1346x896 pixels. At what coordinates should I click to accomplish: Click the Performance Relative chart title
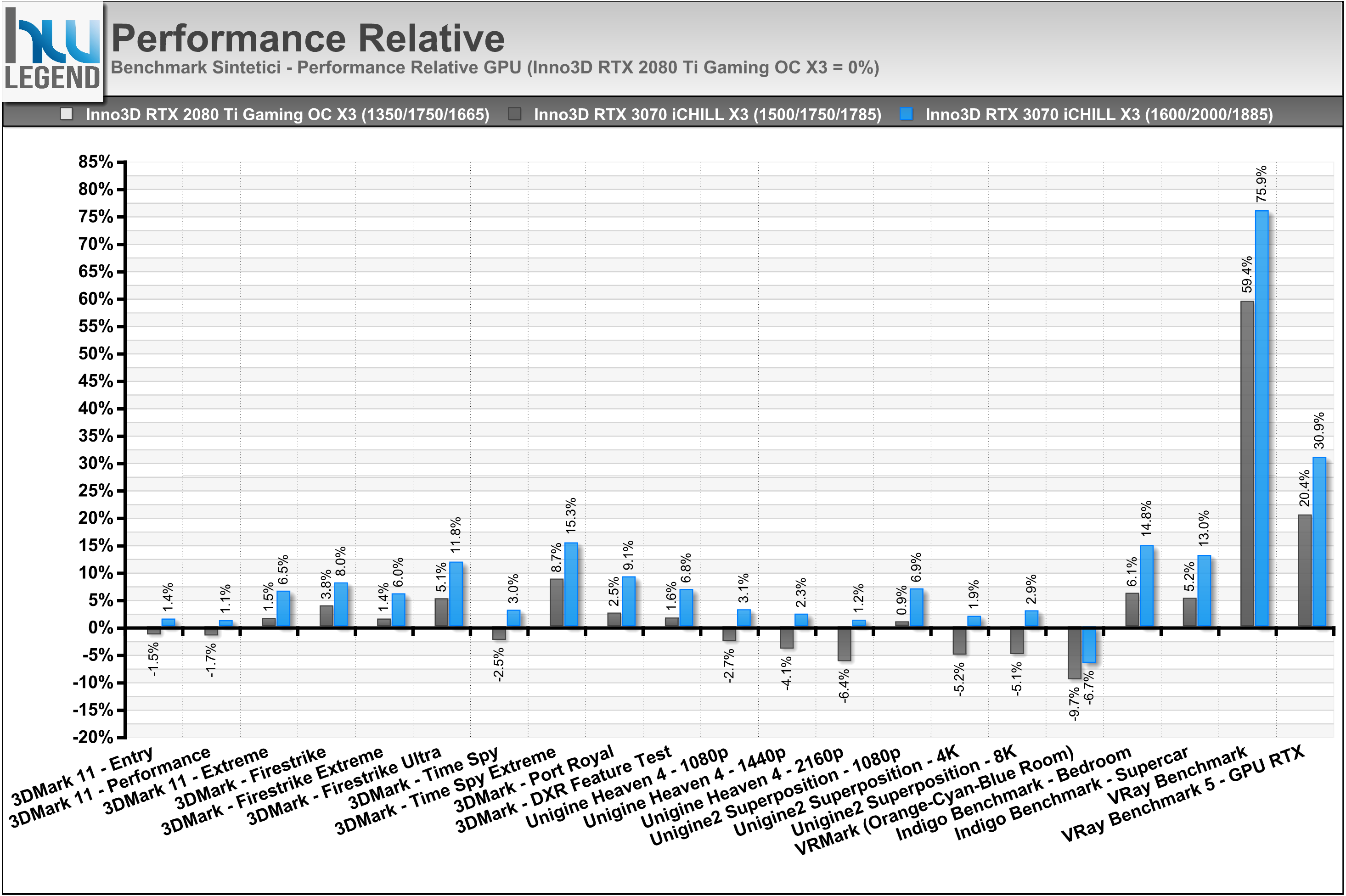[x=308, y=38]
